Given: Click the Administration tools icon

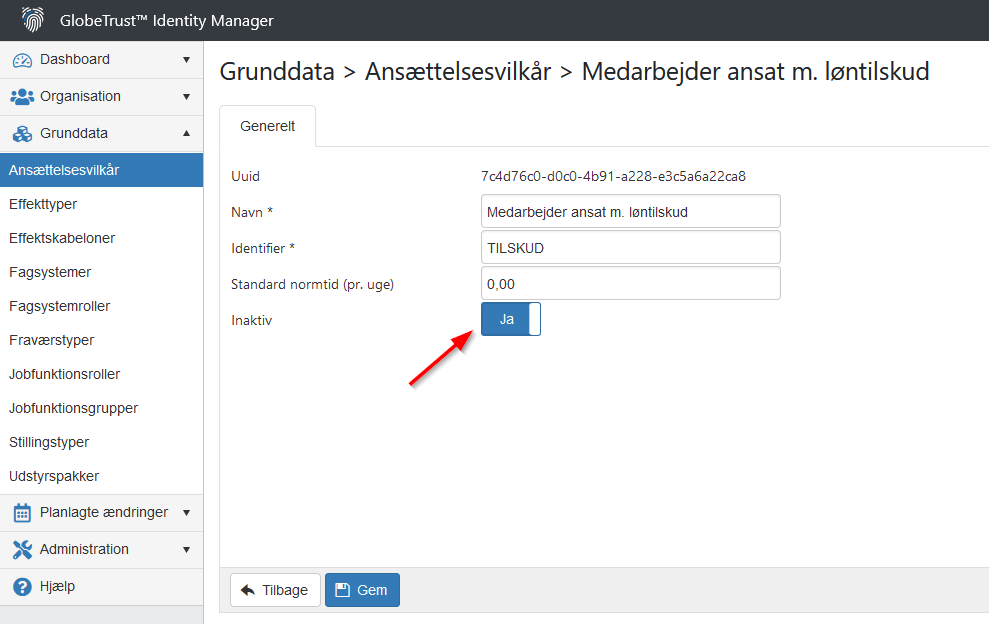Looking at the screenshot, I should coord(22,550).
